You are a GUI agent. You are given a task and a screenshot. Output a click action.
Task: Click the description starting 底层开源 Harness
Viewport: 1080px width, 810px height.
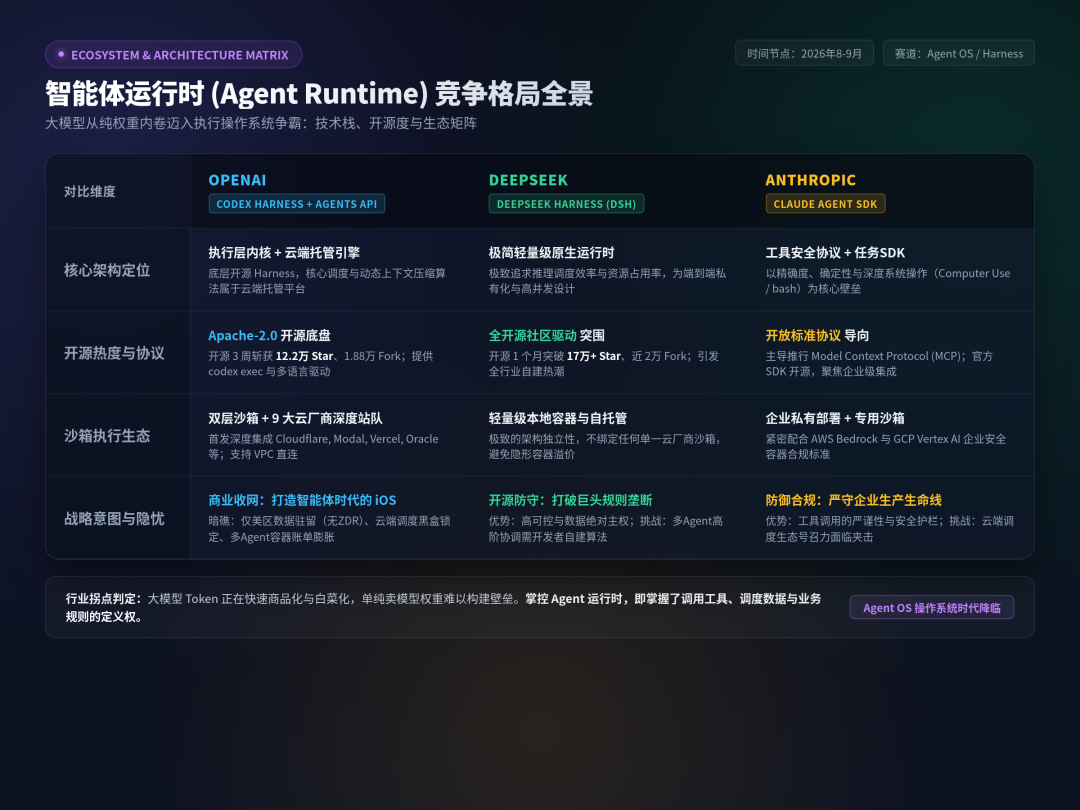(x=327, y=281)
